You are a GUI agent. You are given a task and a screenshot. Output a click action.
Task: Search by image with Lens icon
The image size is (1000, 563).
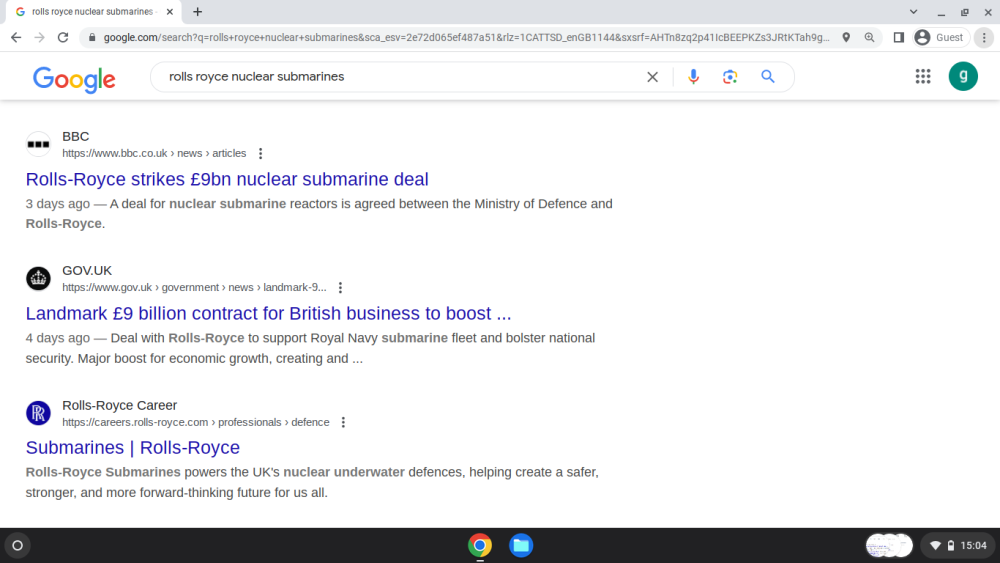point(730,77)
